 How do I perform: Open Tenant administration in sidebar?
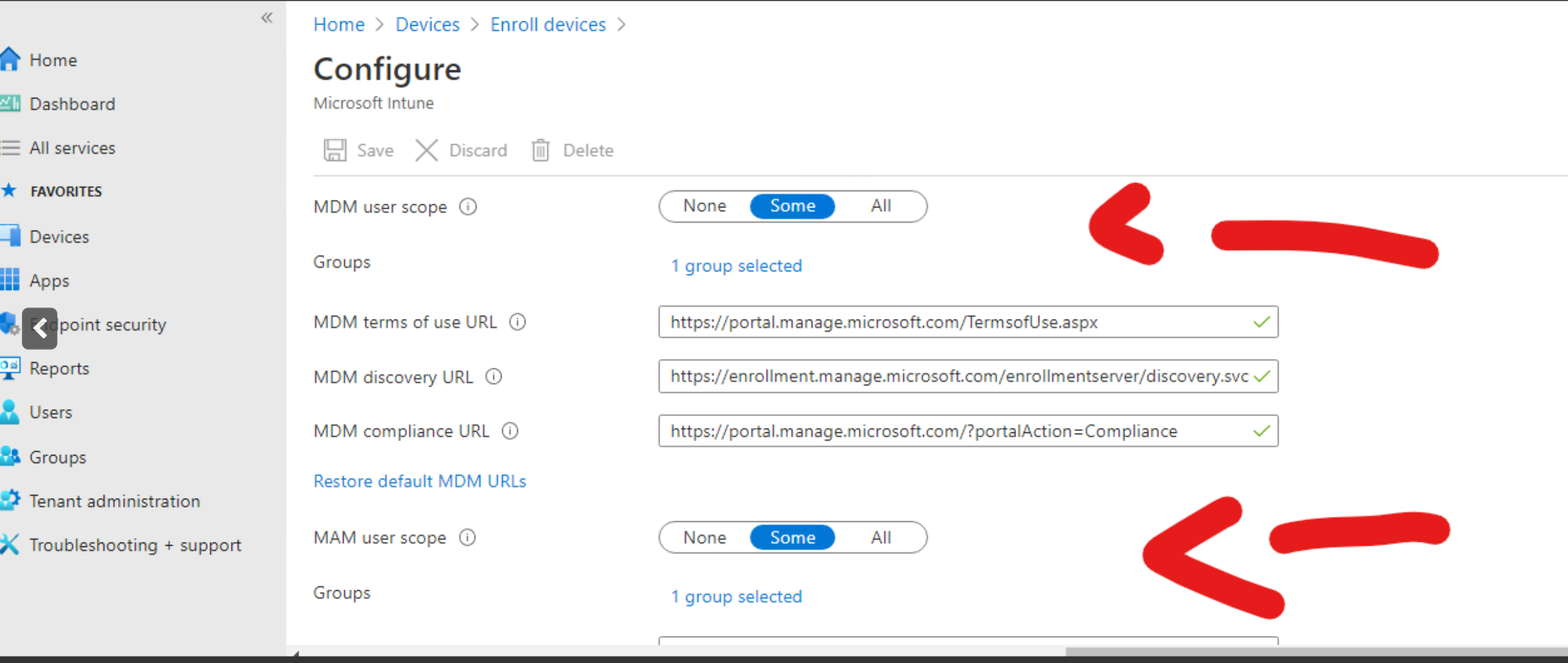click(115, 501)
